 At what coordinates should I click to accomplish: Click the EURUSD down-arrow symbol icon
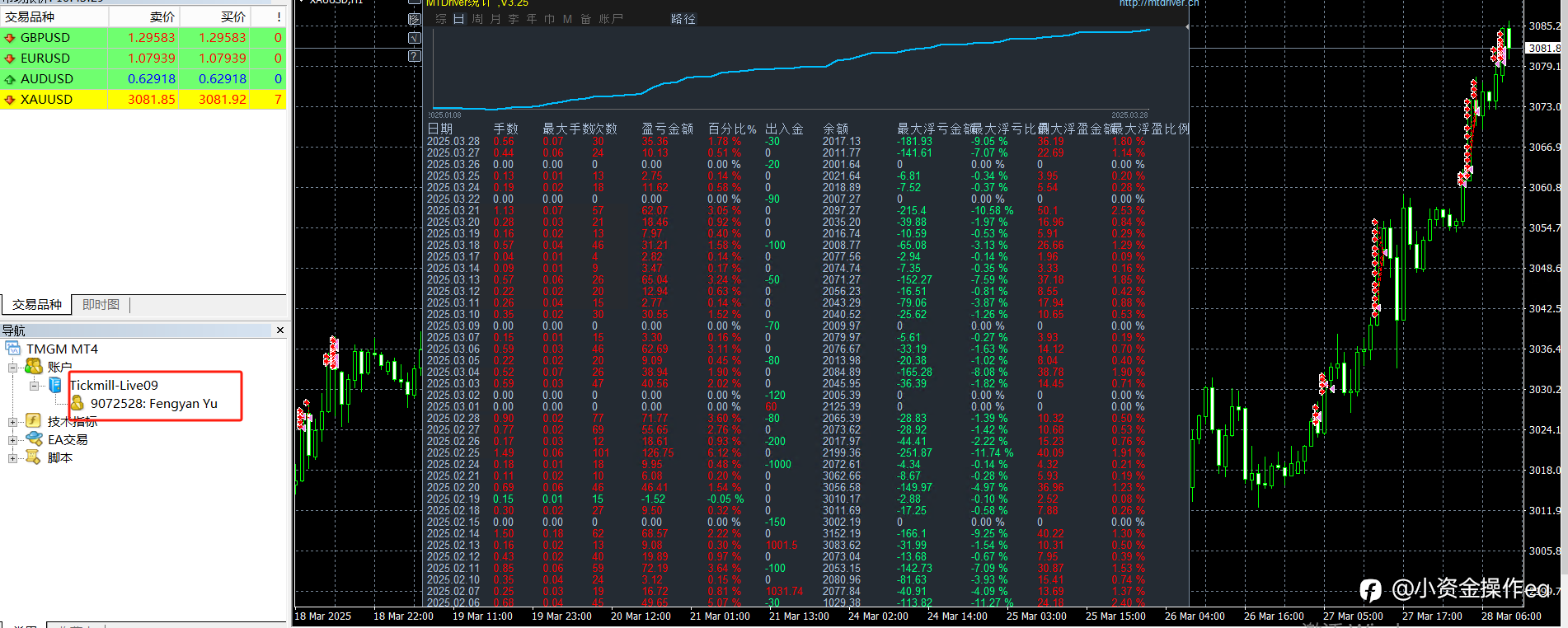10,59
